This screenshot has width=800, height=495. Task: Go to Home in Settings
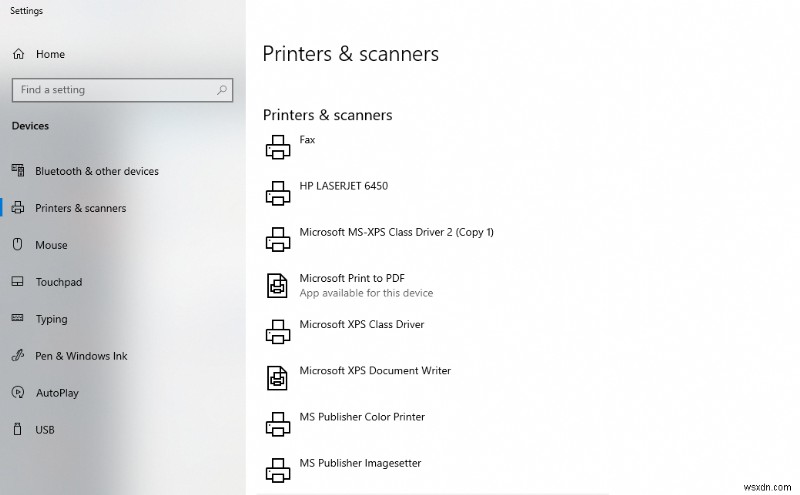(x=51, y=54)
